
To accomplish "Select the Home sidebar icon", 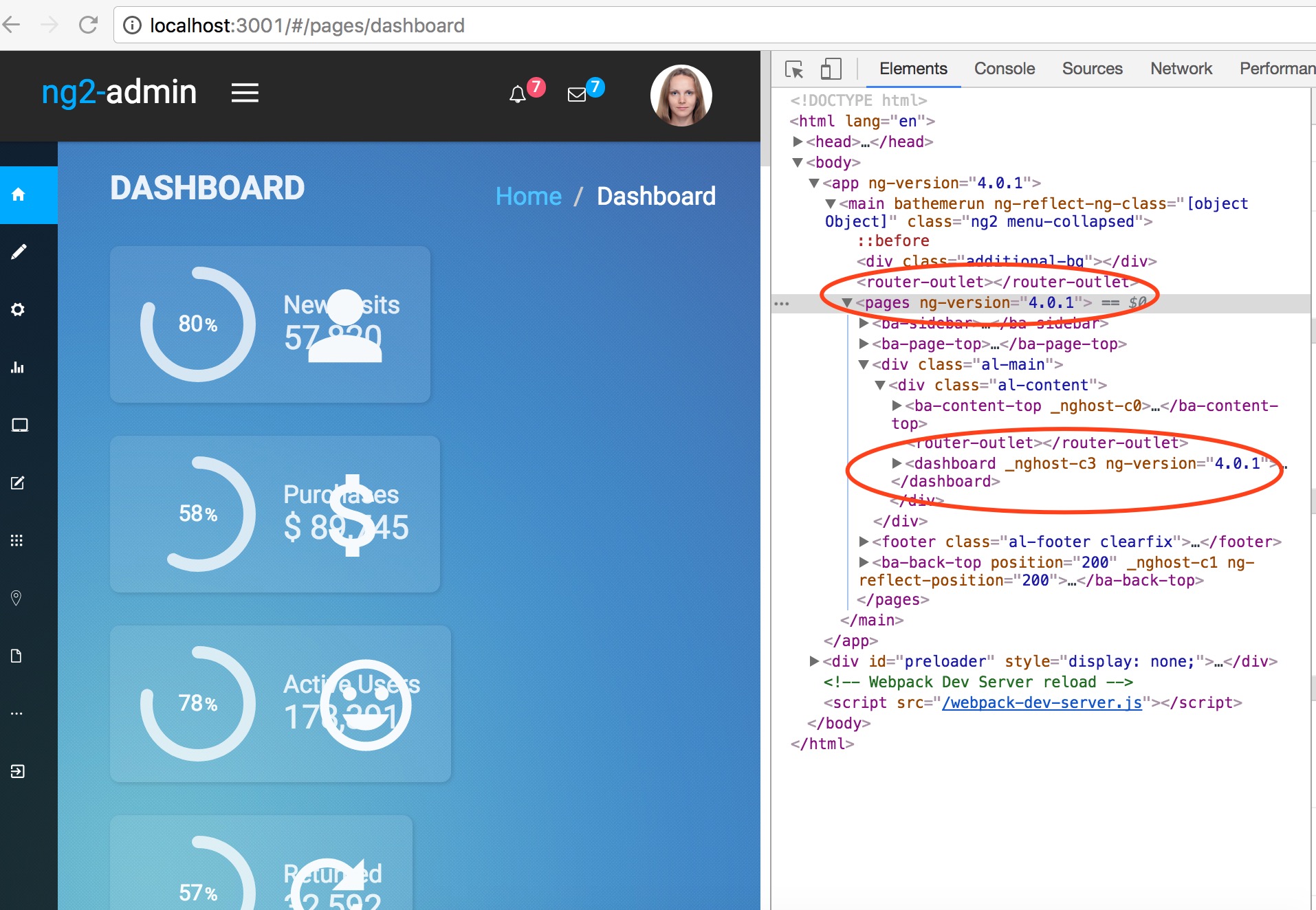I will click(x=19, y=195).
